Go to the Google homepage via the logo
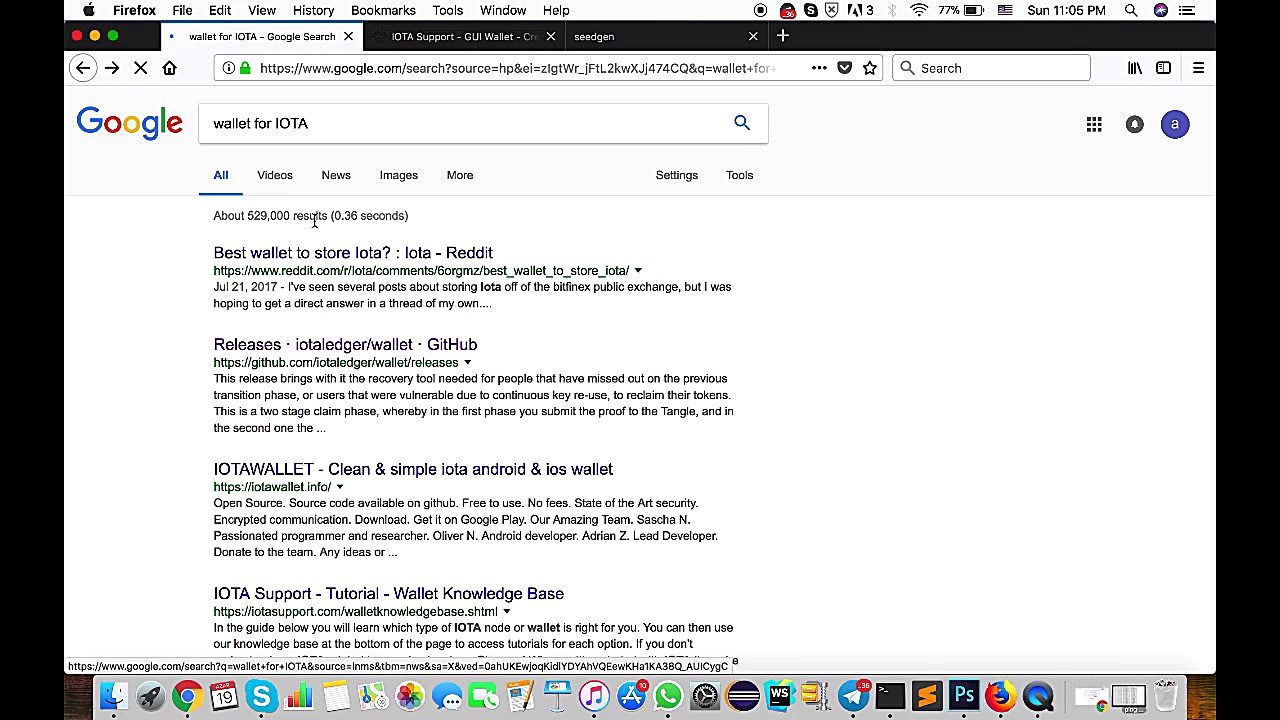The image size is (1280, 720). tap(129, 123)
